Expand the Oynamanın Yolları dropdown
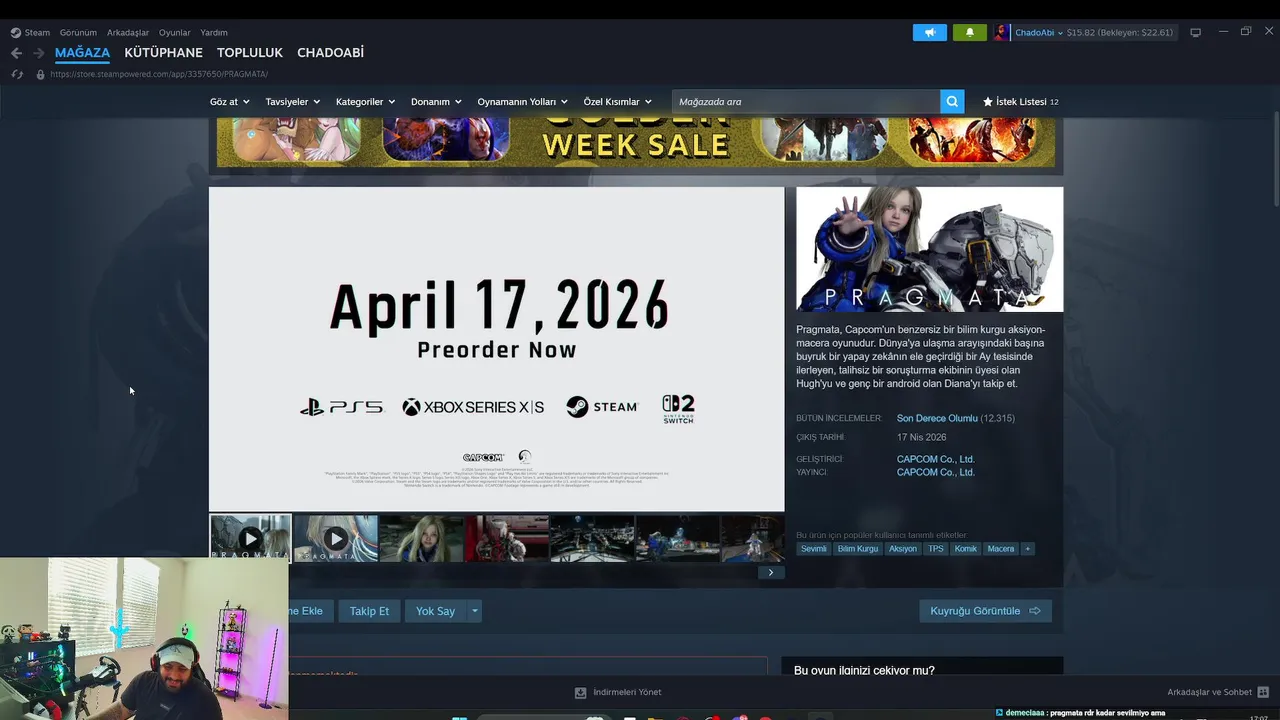Viewport: 1280px width, 720px height. point(522,102)
